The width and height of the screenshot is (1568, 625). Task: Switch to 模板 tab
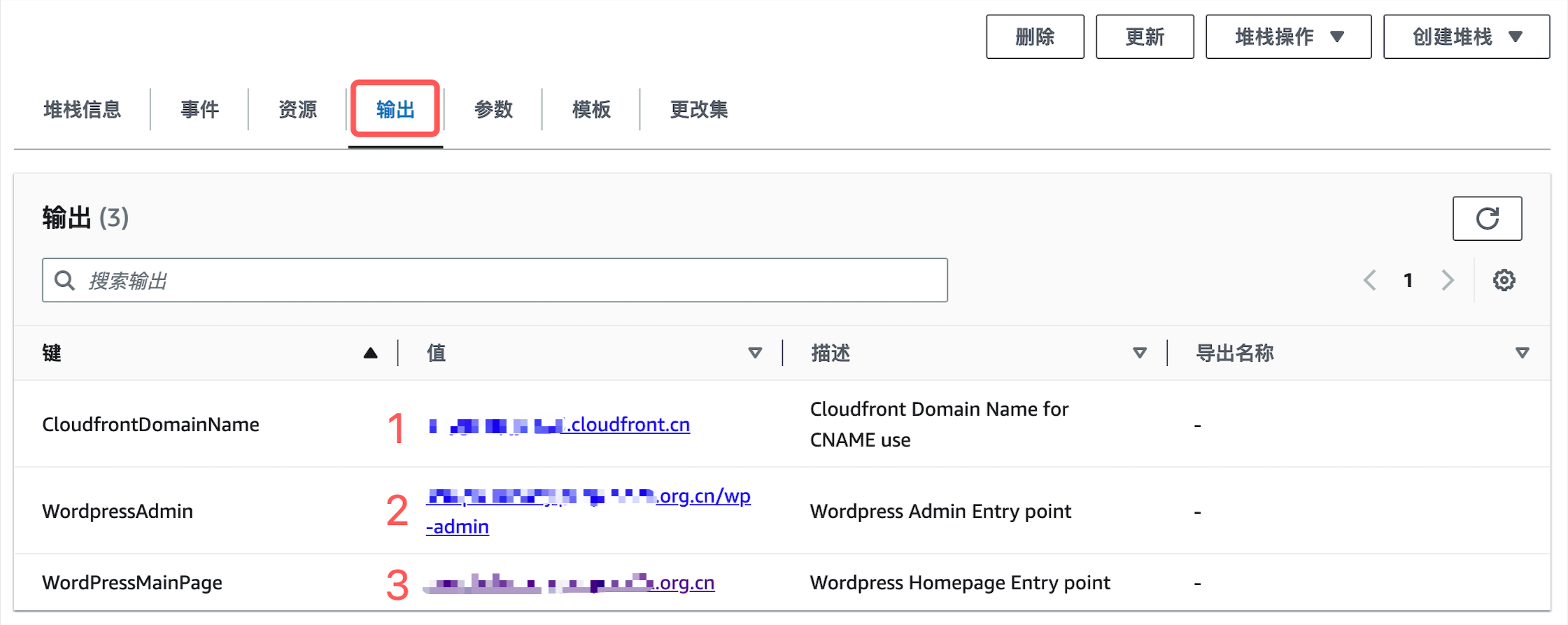coord(591,110)
